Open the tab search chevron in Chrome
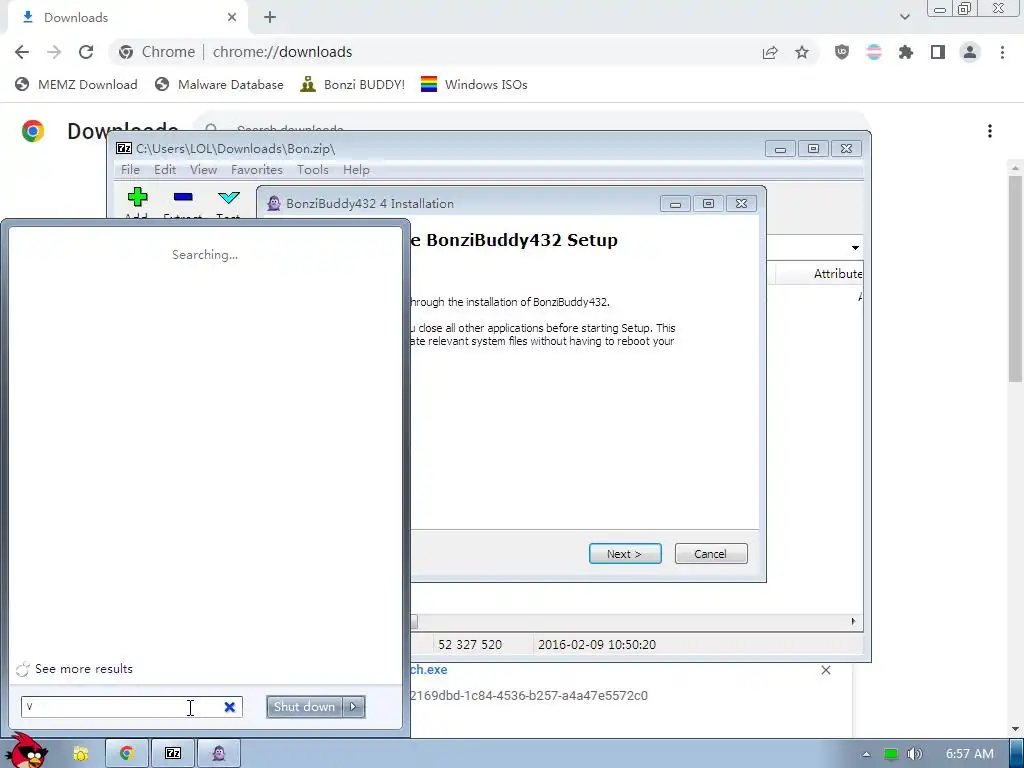This screenshot has width=1024, height=768. coord(904,17)
